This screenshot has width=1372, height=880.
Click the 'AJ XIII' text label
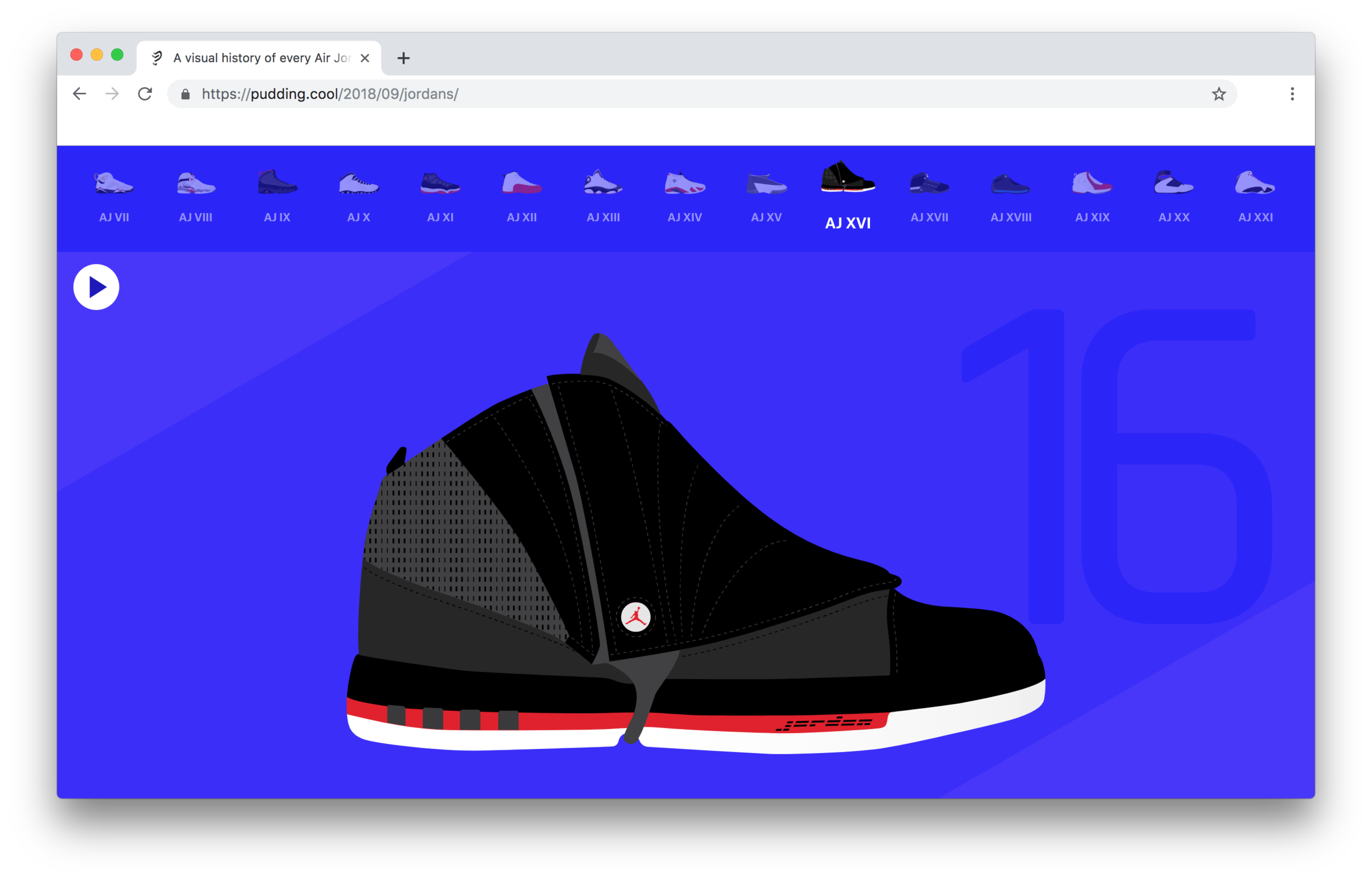coord(603,217)
